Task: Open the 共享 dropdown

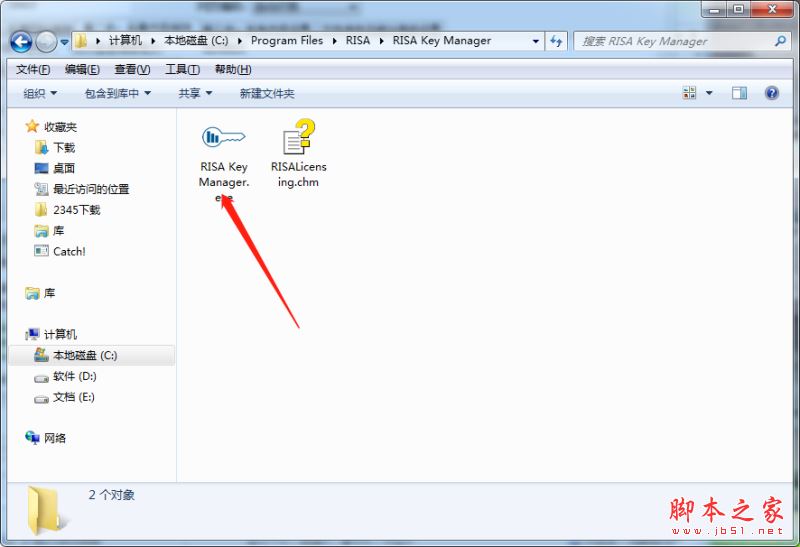Action: tap(195, 93)
